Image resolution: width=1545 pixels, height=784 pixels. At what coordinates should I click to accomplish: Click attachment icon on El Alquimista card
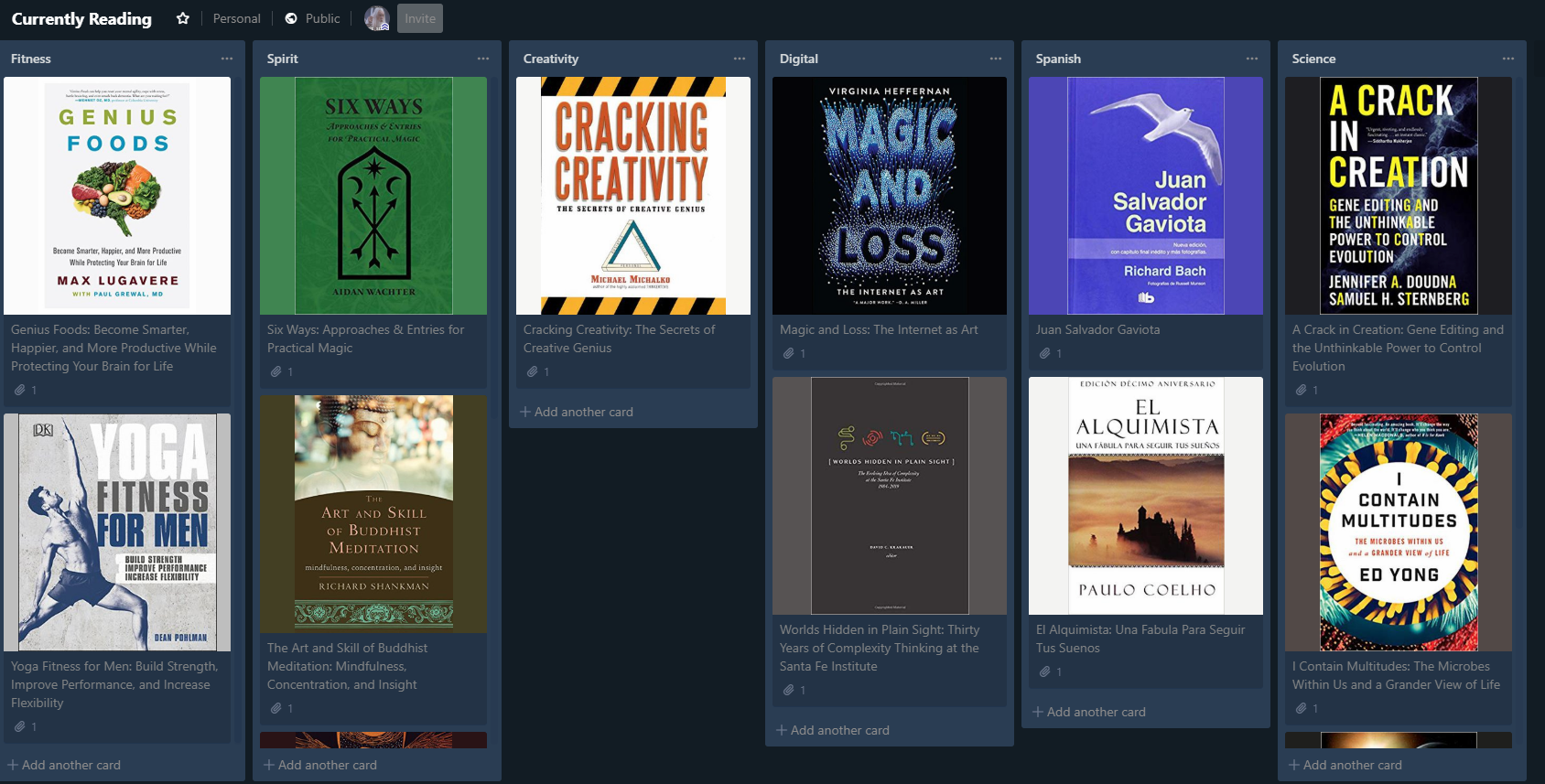click(1044, 671)
